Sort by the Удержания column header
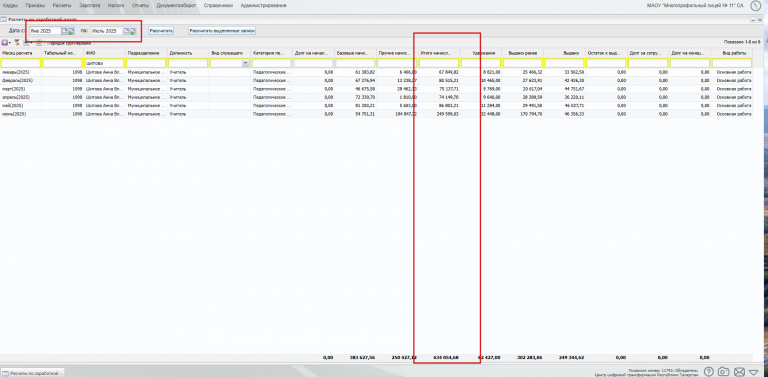The height and width of the screenshot is (377, 768). click(x=480, y=52)
